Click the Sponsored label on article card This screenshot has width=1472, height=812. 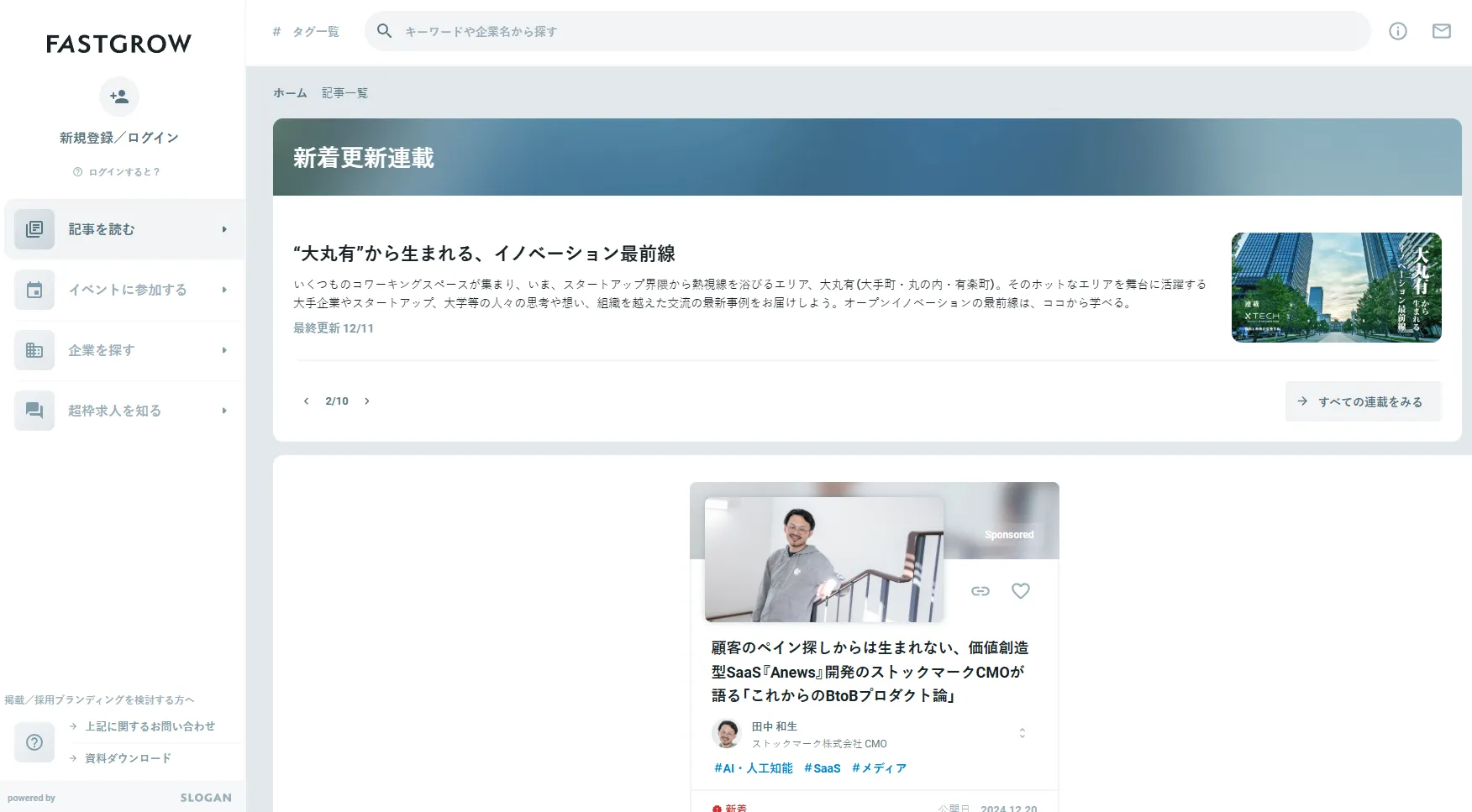coord(1010,535)
